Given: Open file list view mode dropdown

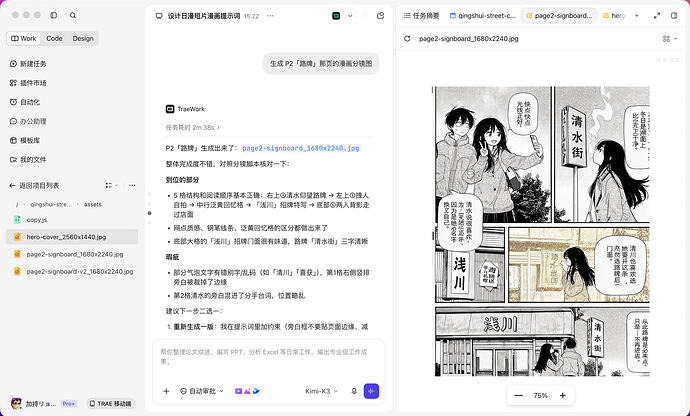Looking at the screenshot, I should [x=111, y=185].
